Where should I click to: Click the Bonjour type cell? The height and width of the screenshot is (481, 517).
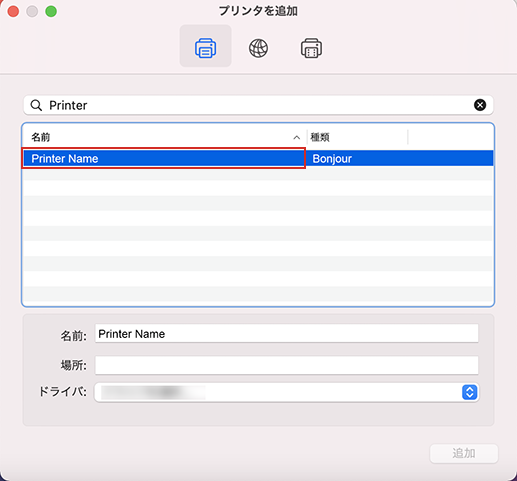(332, 159)
